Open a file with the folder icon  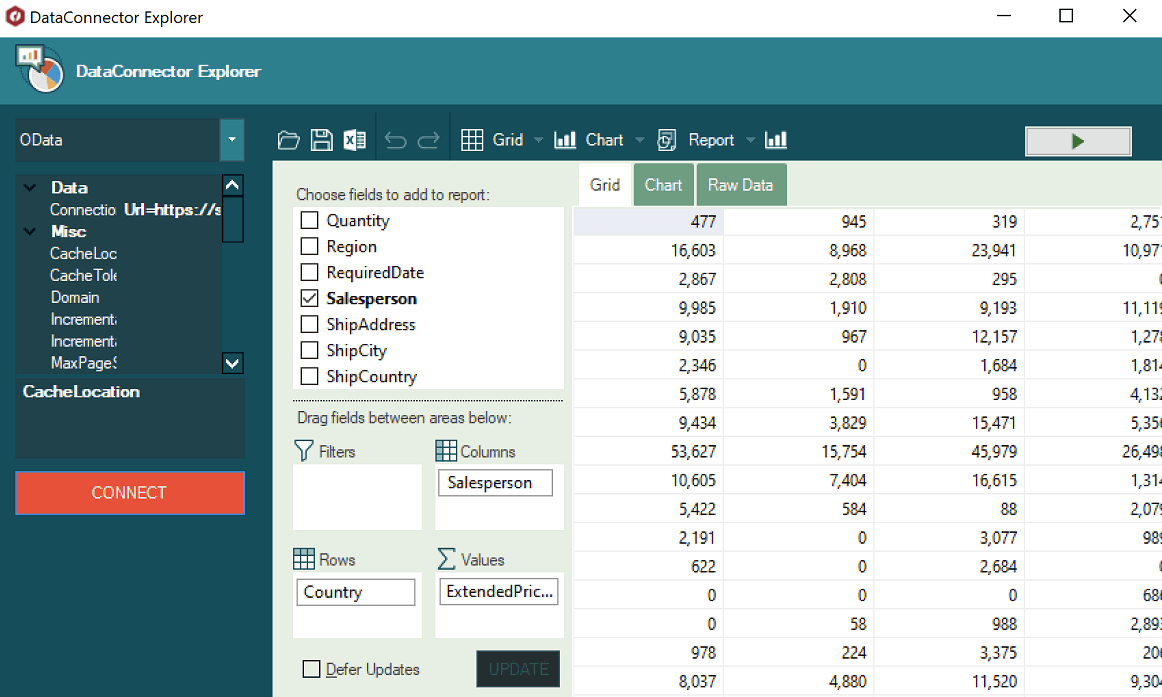point(288,140)
